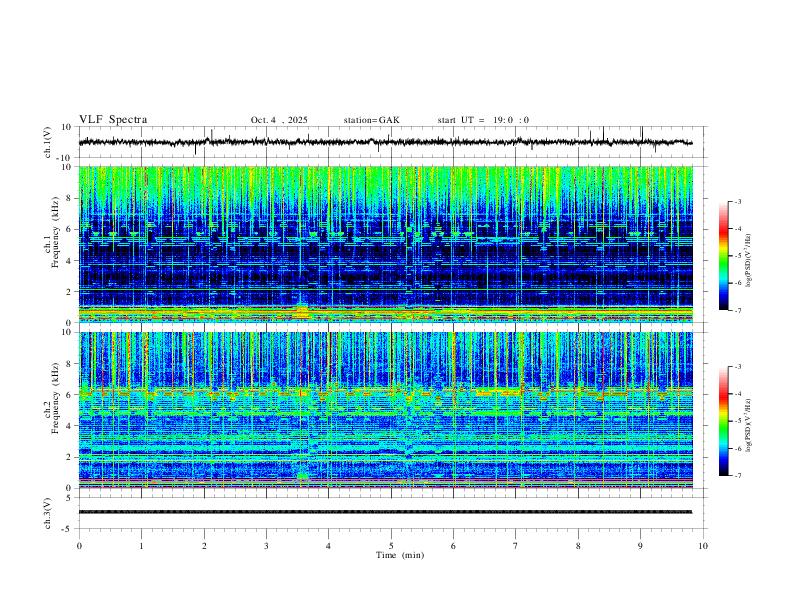Click the ch.1 voltage waveform trace

[x=385, y=142]
